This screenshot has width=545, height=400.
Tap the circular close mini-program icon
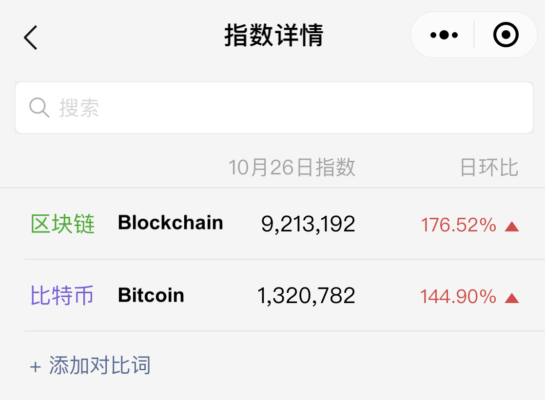click(x=506, y=35)
